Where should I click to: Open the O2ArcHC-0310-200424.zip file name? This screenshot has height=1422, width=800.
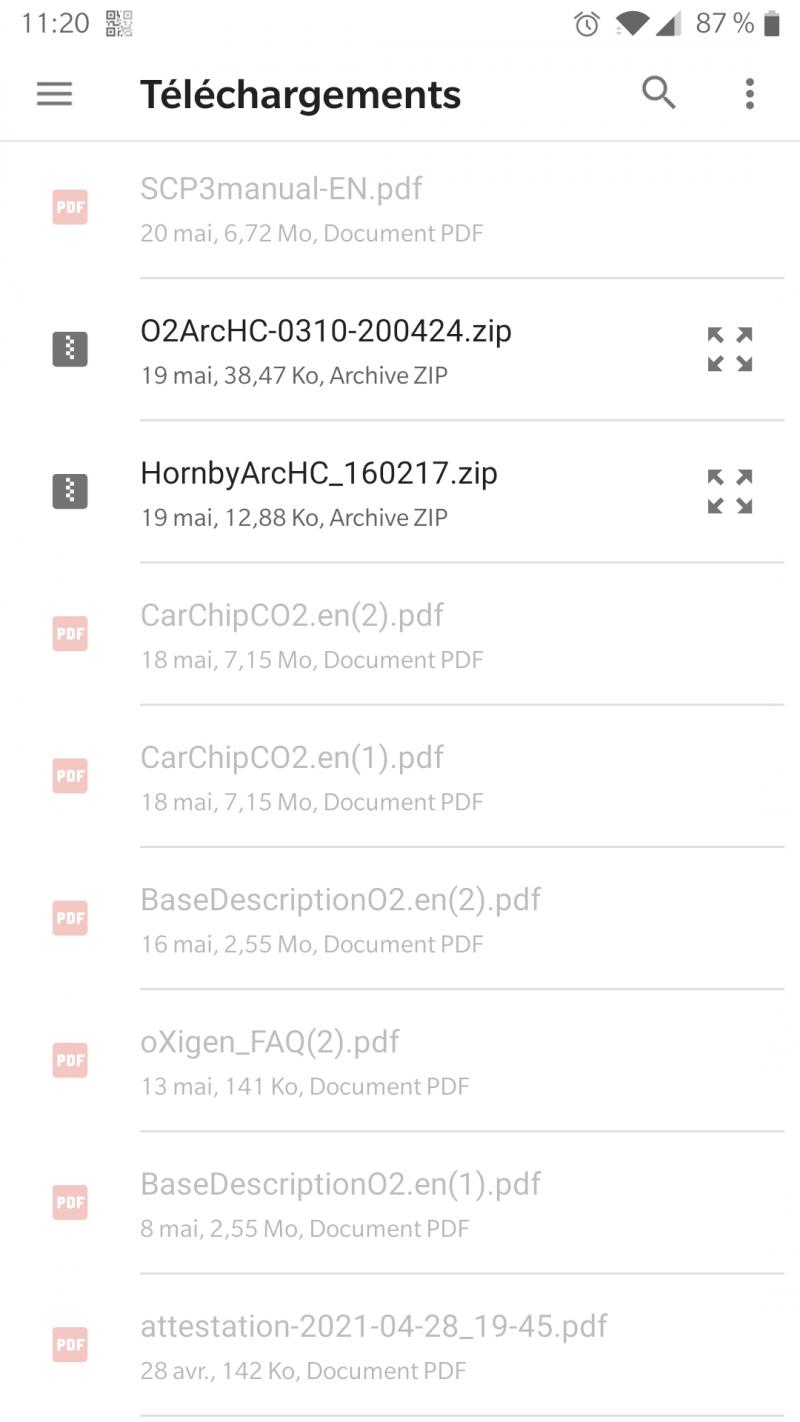pos(326,331)
